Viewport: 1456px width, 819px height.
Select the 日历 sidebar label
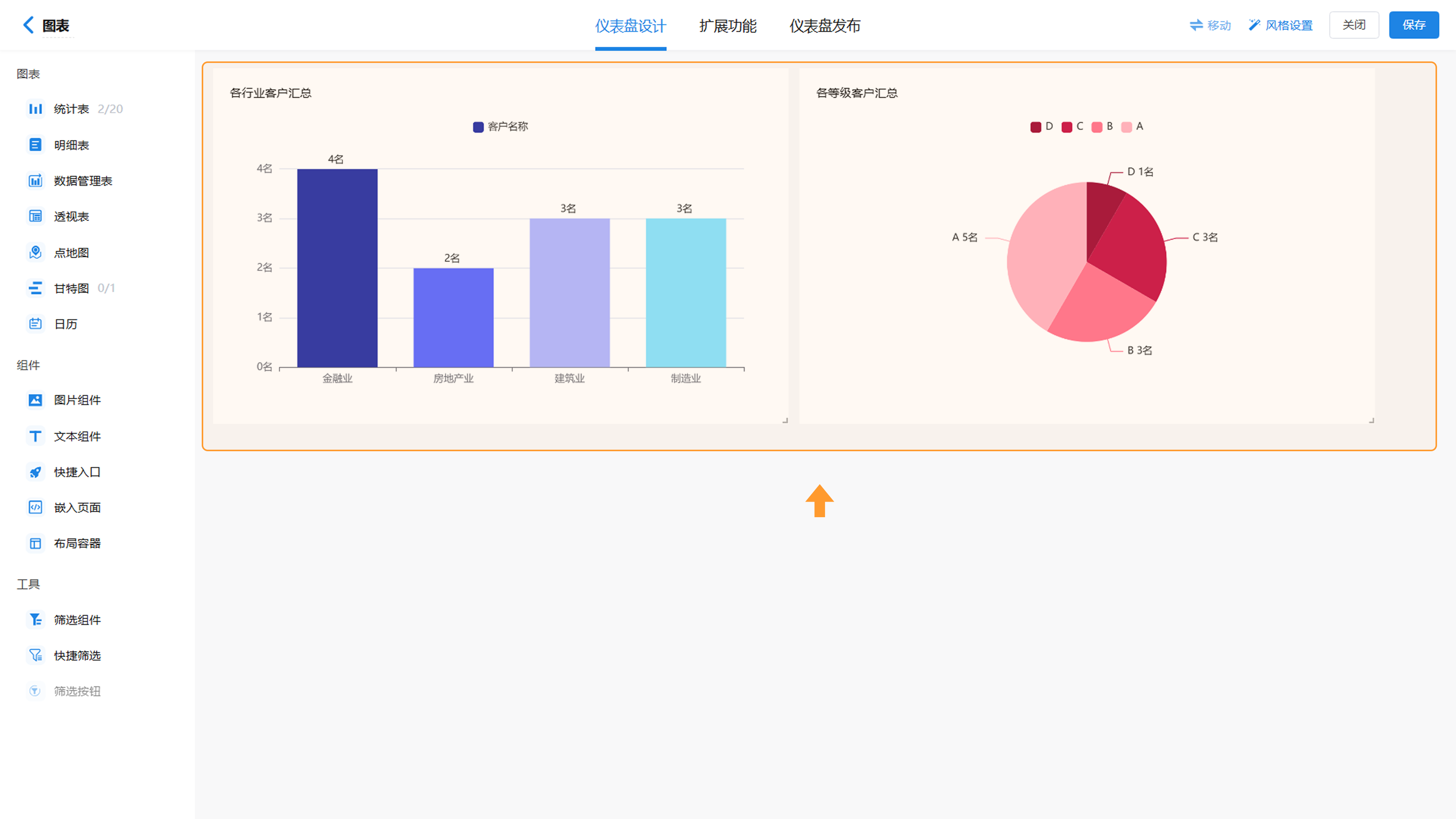(66, 324)
